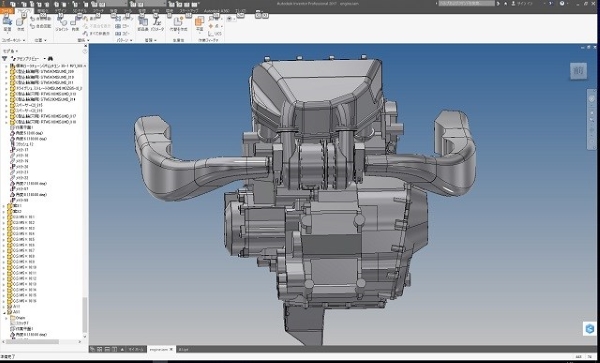This screenshot has width=600, height=363.
Task: Click the browser vertical scrollbar thumb
Action: pos(85,314)
